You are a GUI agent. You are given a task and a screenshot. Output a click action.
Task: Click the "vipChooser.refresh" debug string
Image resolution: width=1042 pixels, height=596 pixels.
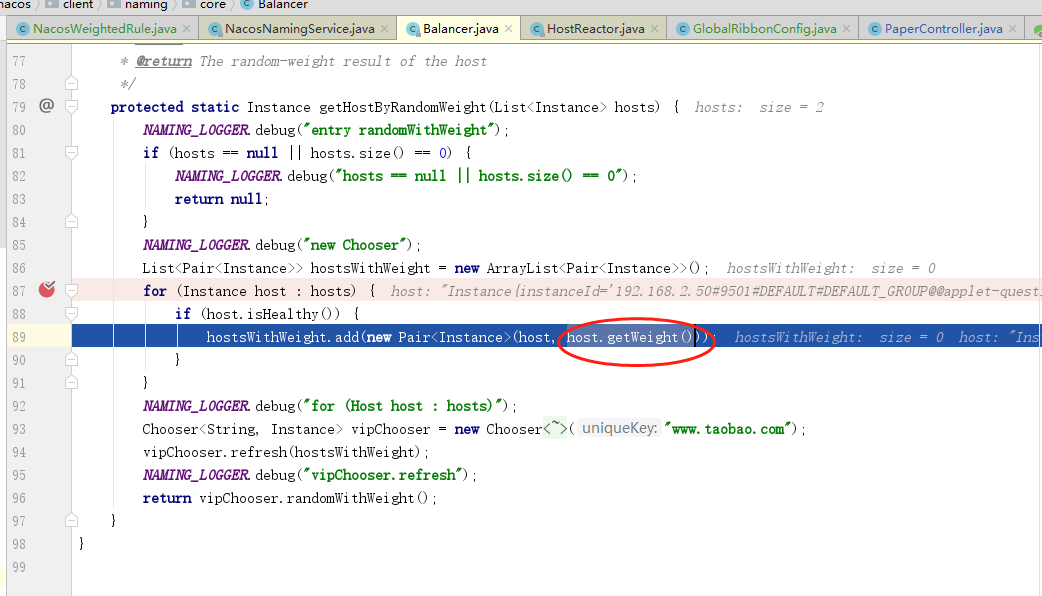point(383,474)
